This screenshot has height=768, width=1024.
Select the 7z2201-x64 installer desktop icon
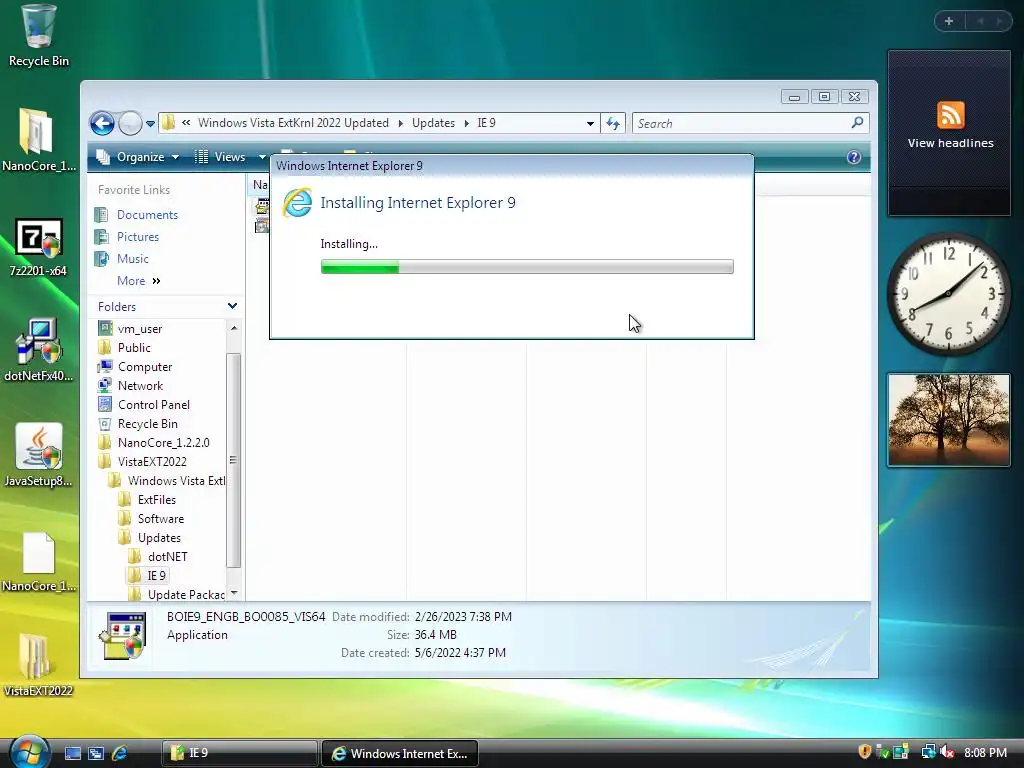pyautogui.click(x=38, y=247)
